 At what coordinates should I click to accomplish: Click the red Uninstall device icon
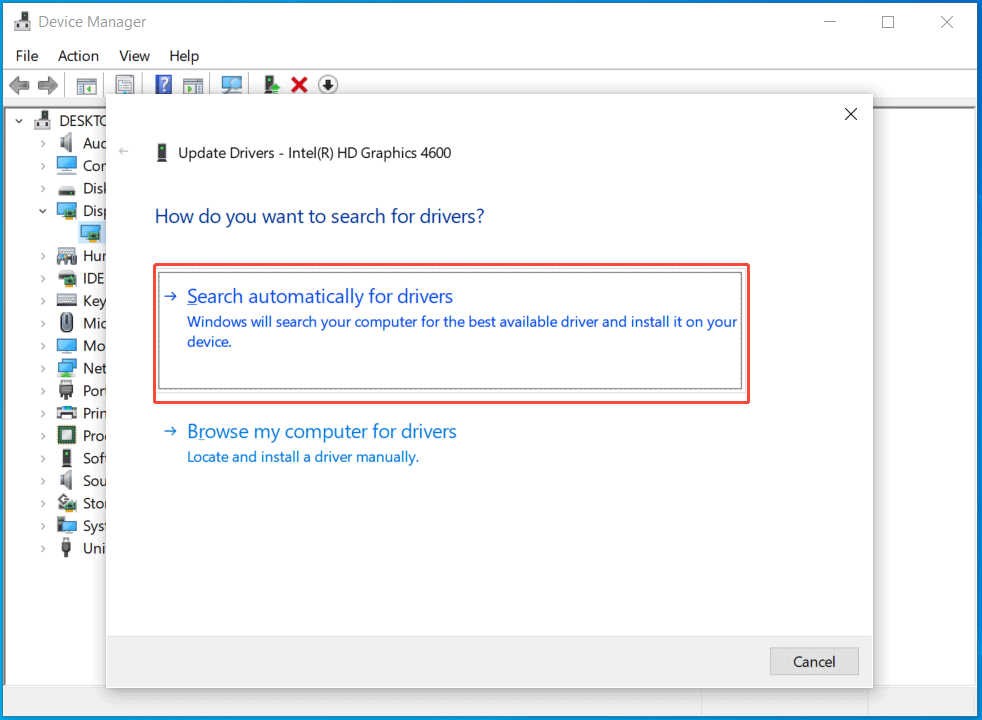pos(299,84)
